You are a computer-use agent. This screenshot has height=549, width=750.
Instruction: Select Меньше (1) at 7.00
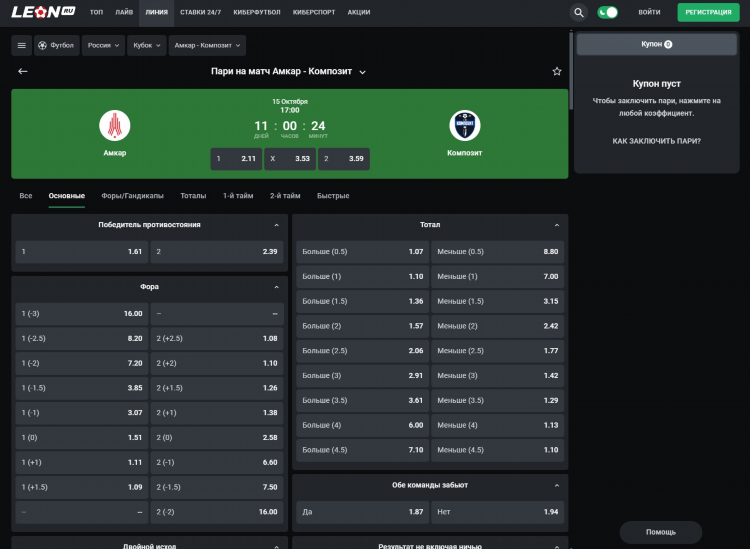[x=497, y=276]
